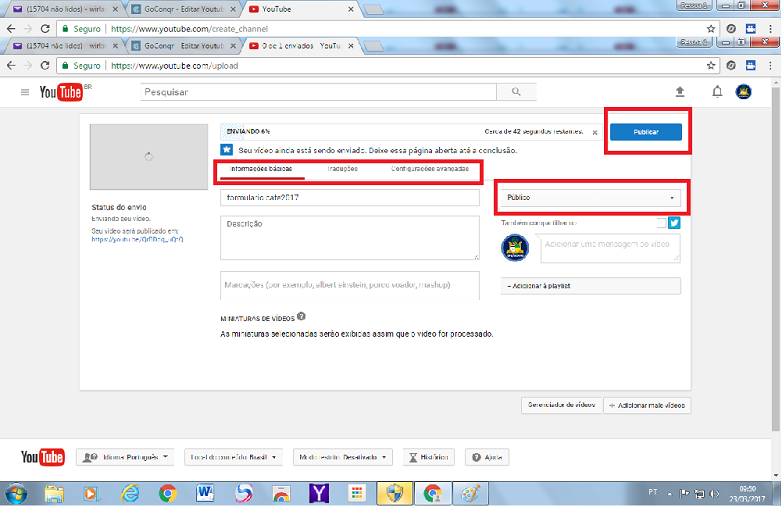The image size is (781, 507).
Task: Tick the also share on Twitter checkbox
Action: click(661, 223)
